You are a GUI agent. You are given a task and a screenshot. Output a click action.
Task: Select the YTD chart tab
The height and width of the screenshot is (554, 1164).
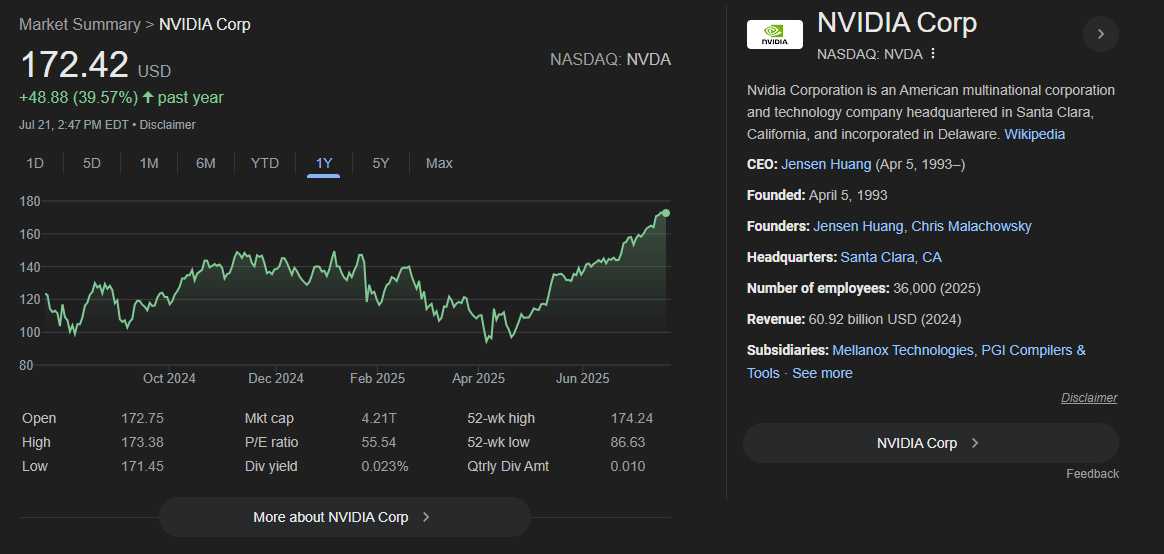pyautogui.click(x=265, y=163)
